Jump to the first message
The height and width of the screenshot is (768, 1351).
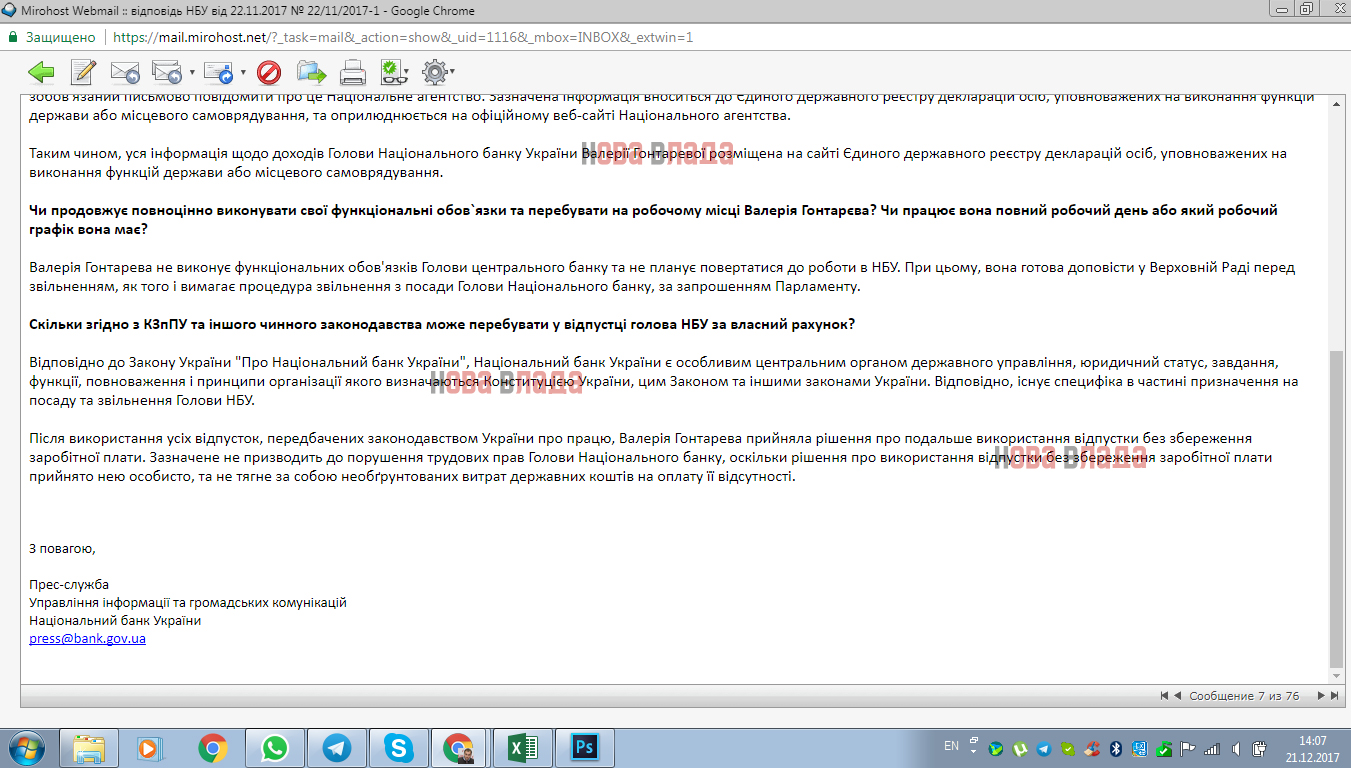pyautogui.click(x=1164, y=695)
